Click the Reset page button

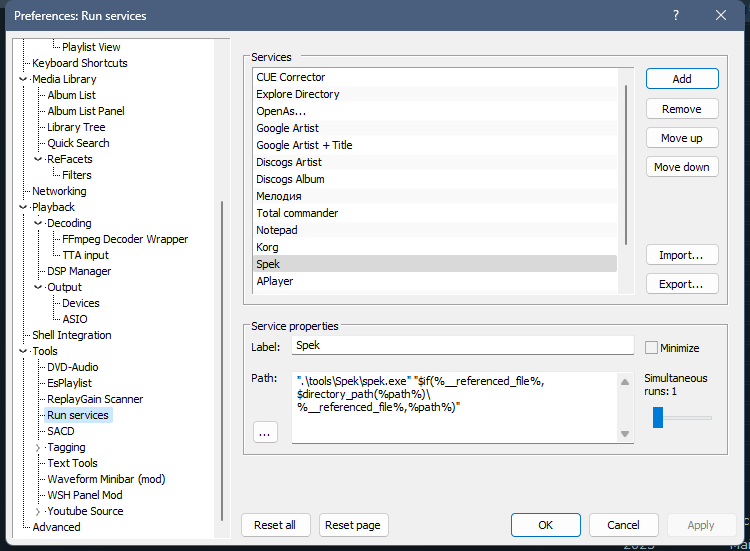354,525
